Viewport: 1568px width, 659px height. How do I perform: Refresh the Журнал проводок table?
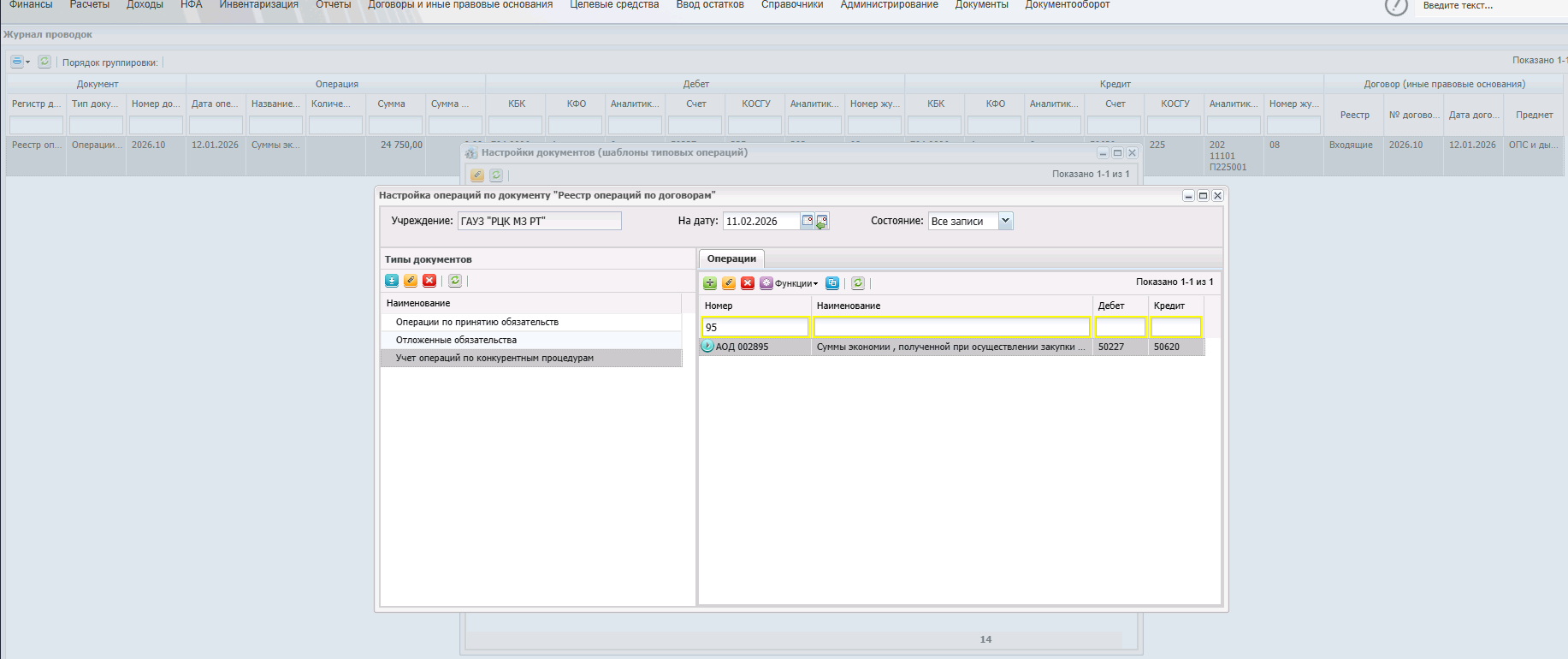pyautogui.click(x=44, y=62)
